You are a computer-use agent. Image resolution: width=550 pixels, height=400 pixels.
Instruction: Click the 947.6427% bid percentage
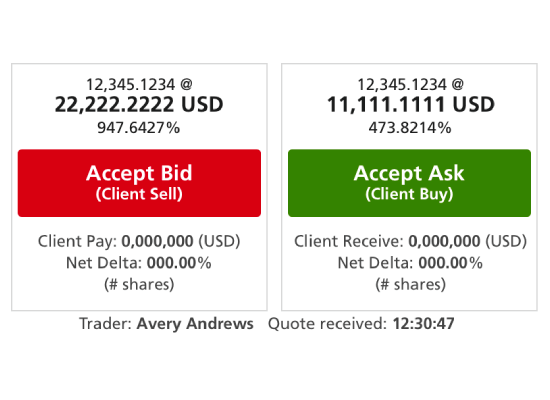pos(139,128)
